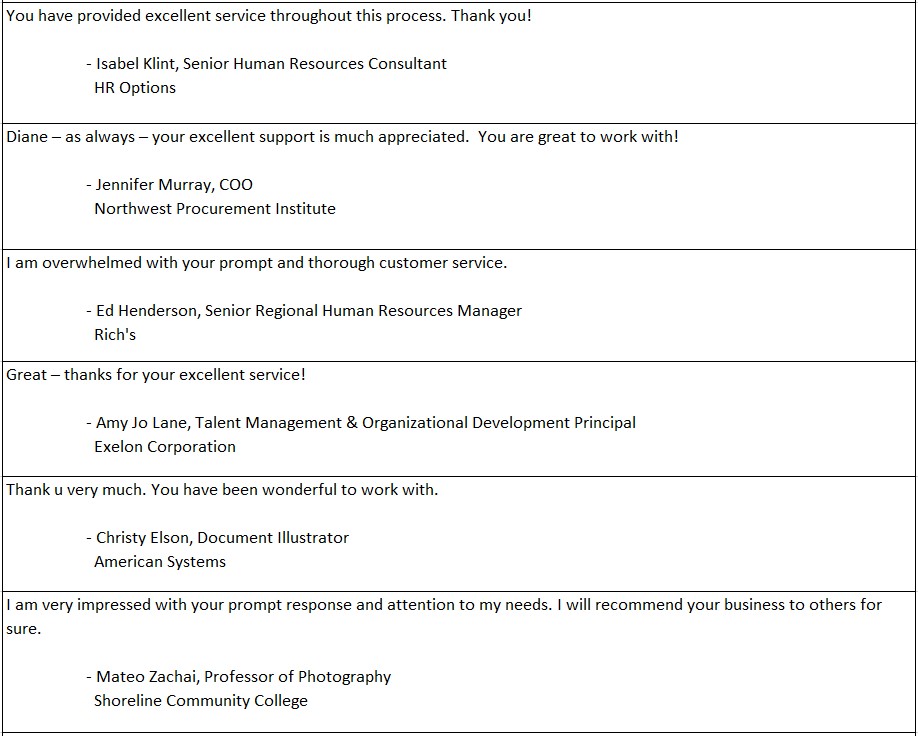
Task: Click the 'I am very impressed' testimonial sentence
Action: pyautogui.click(x=444, y=605)
